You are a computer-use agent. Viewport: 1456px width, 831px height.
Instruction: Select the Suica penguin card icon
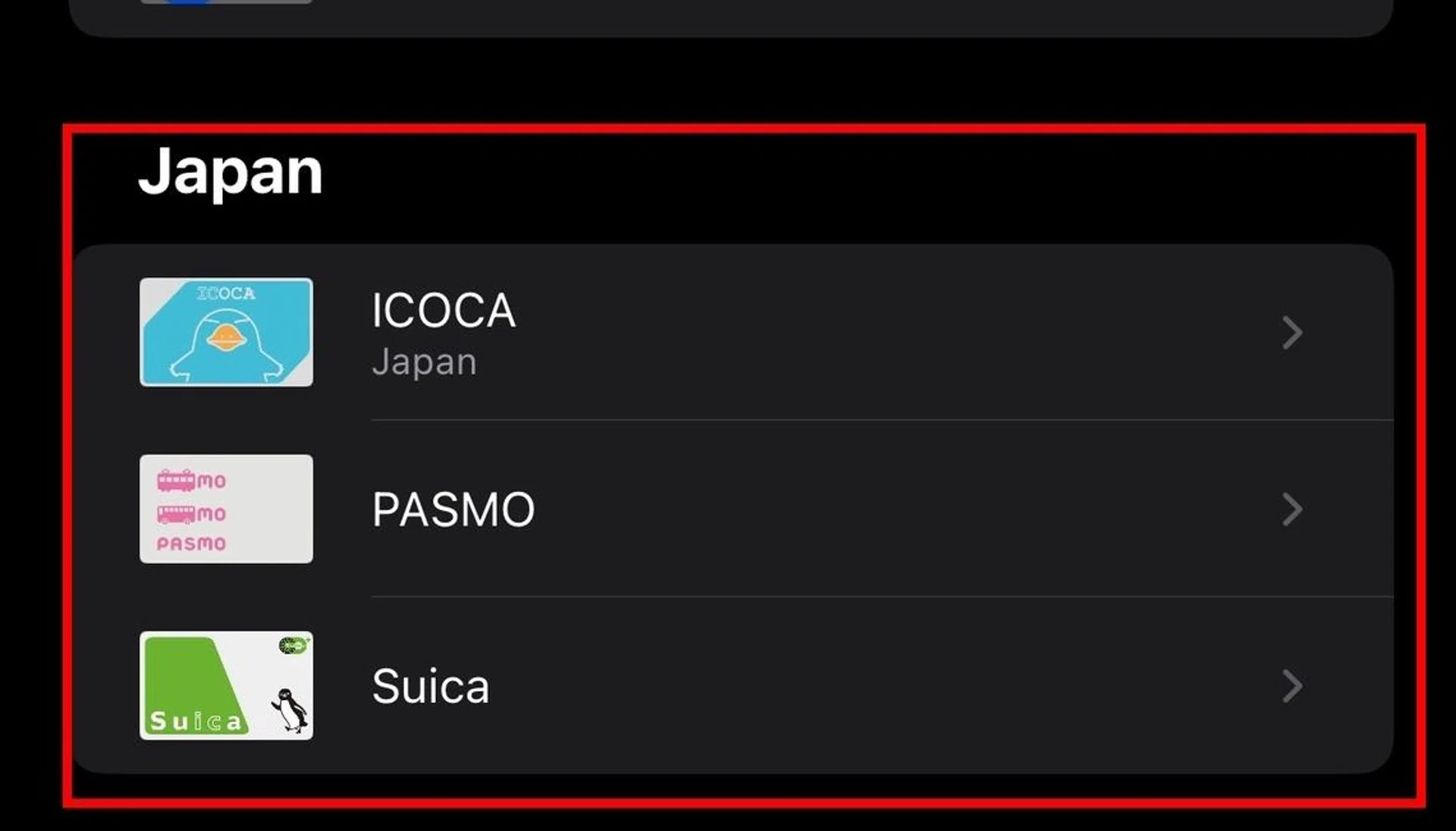tap(225, 685)
